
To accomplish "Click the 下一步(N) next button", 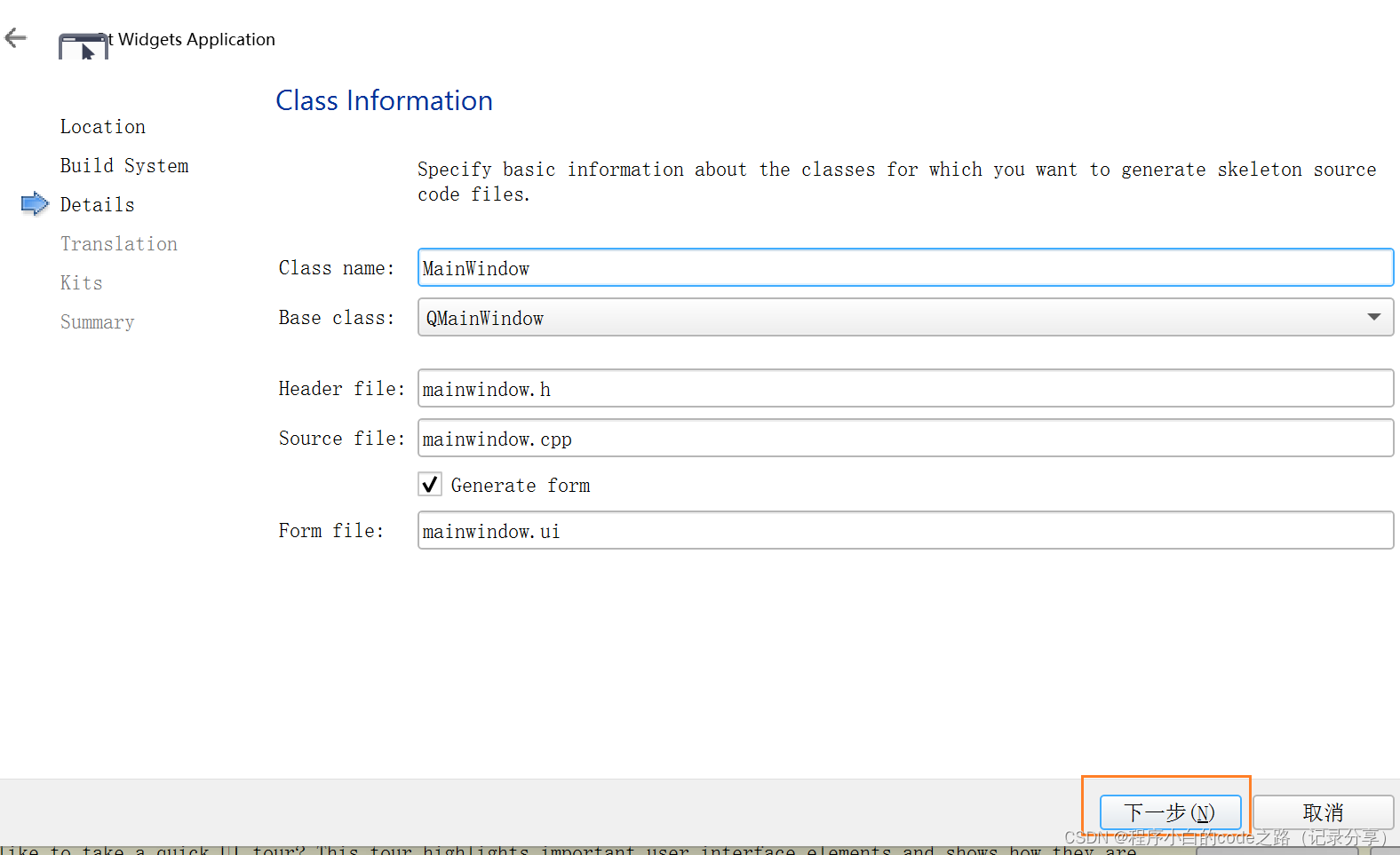I will [x=1170, y=812].
